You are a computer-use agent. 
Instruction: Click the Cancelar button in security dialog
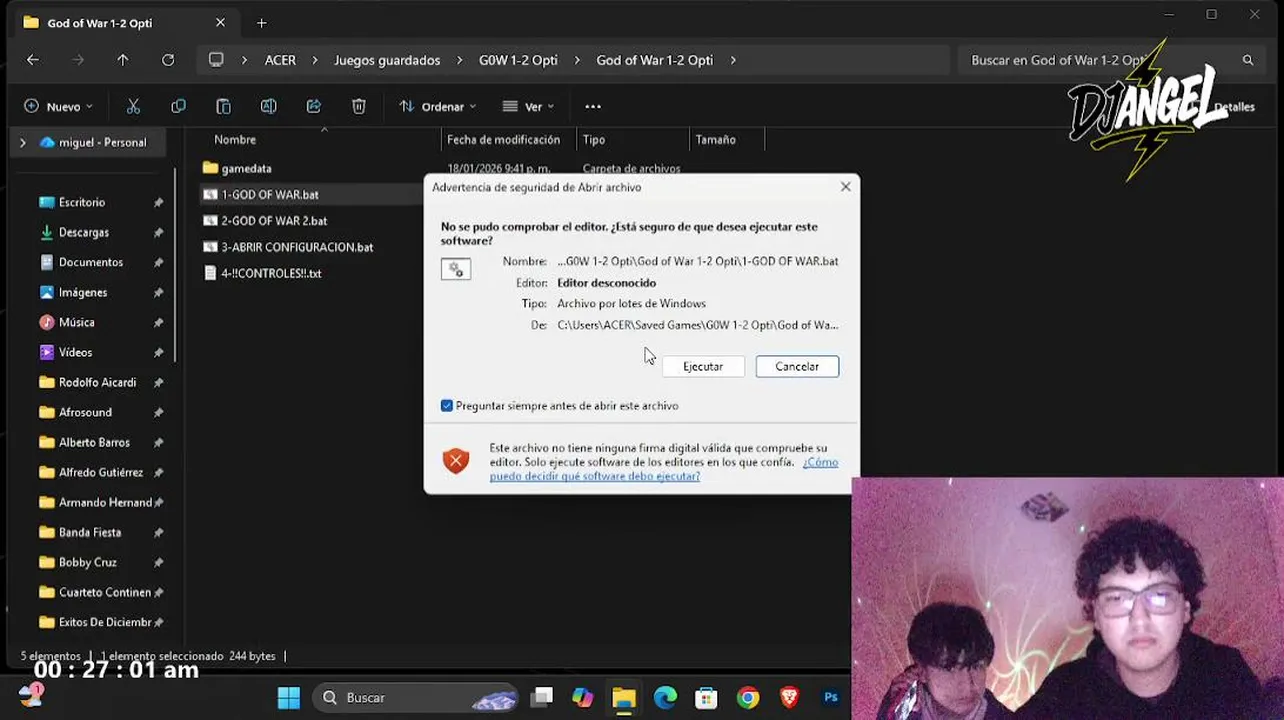797,366
